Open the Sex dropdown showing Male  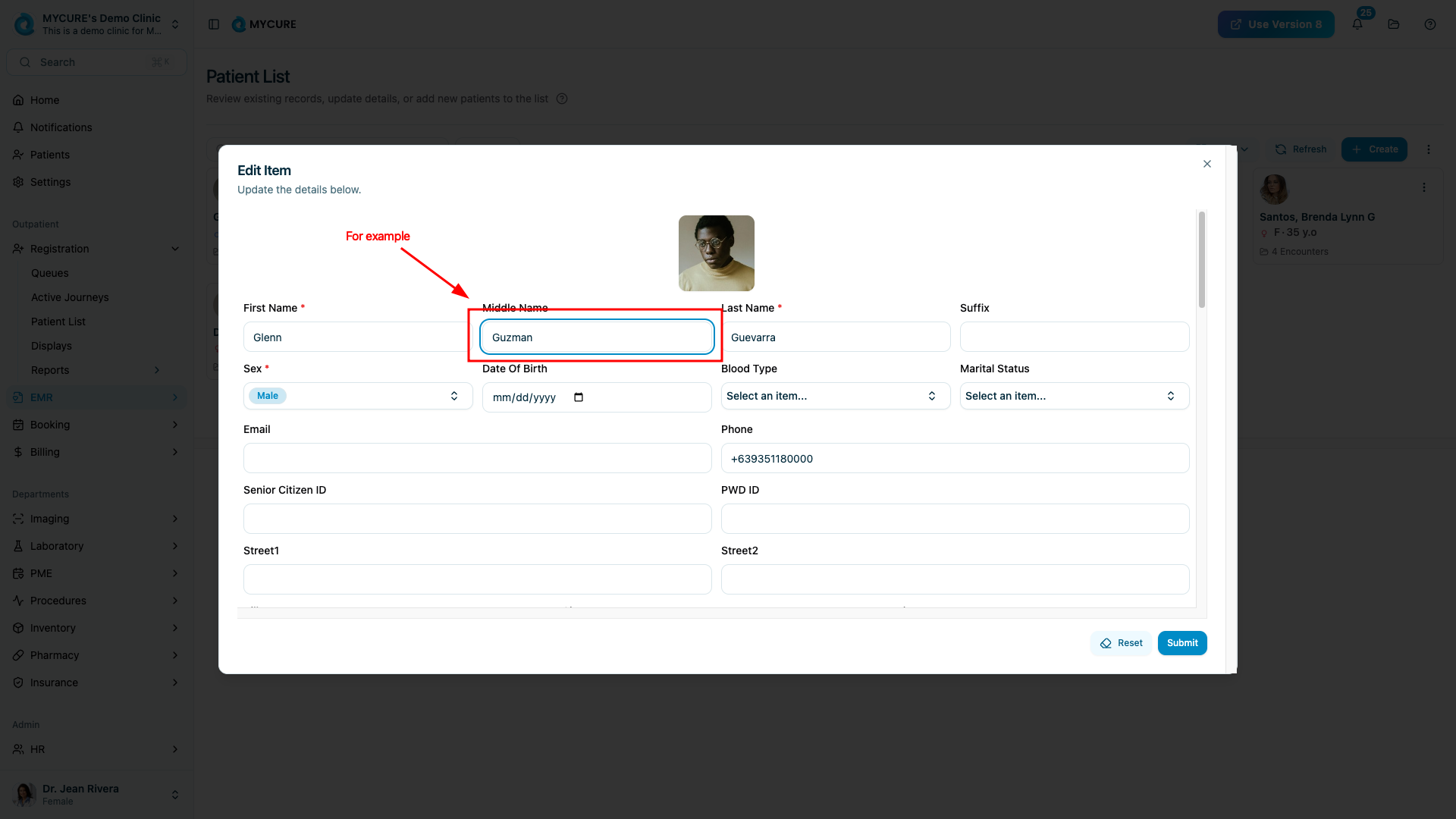358,396
